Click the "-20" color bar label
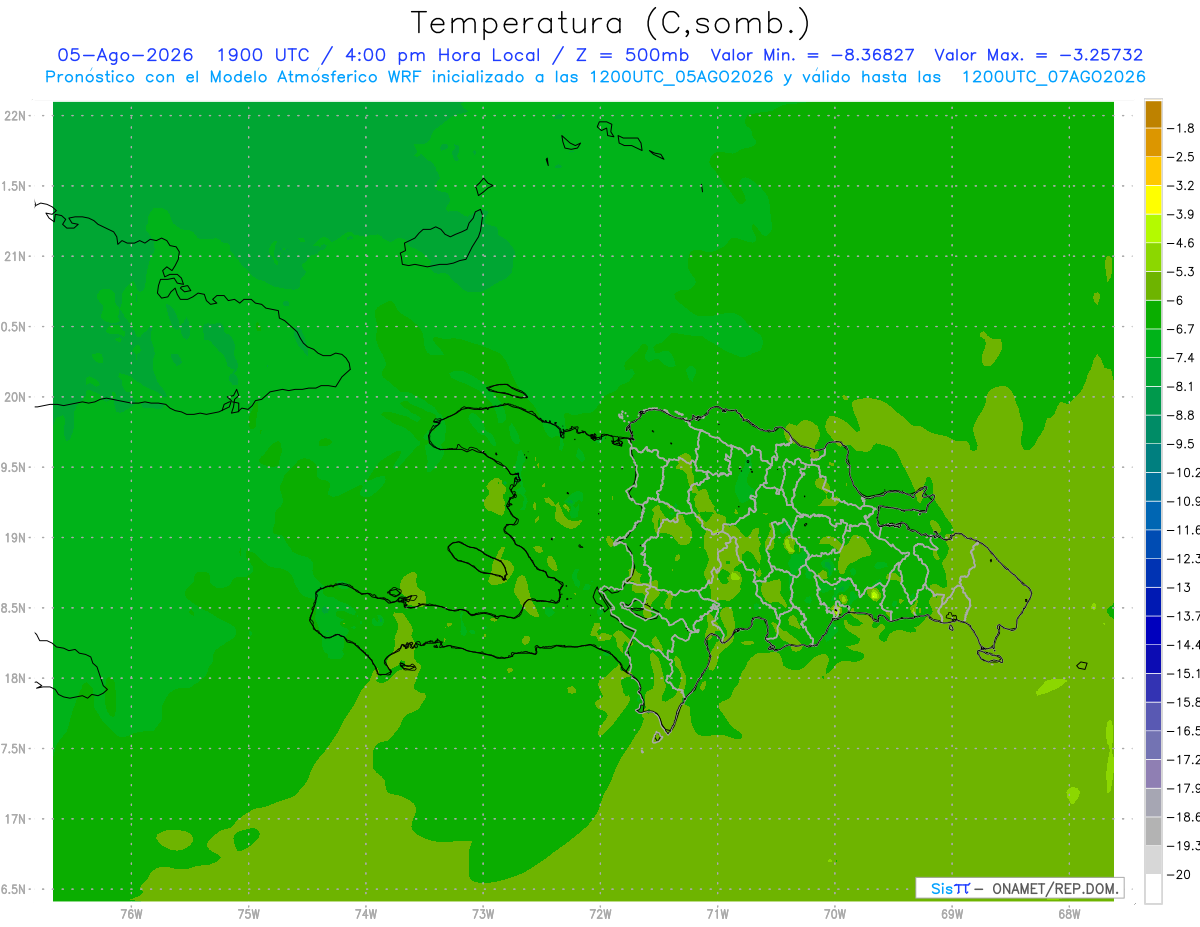1200x927 pixels. click(1179, 875)
